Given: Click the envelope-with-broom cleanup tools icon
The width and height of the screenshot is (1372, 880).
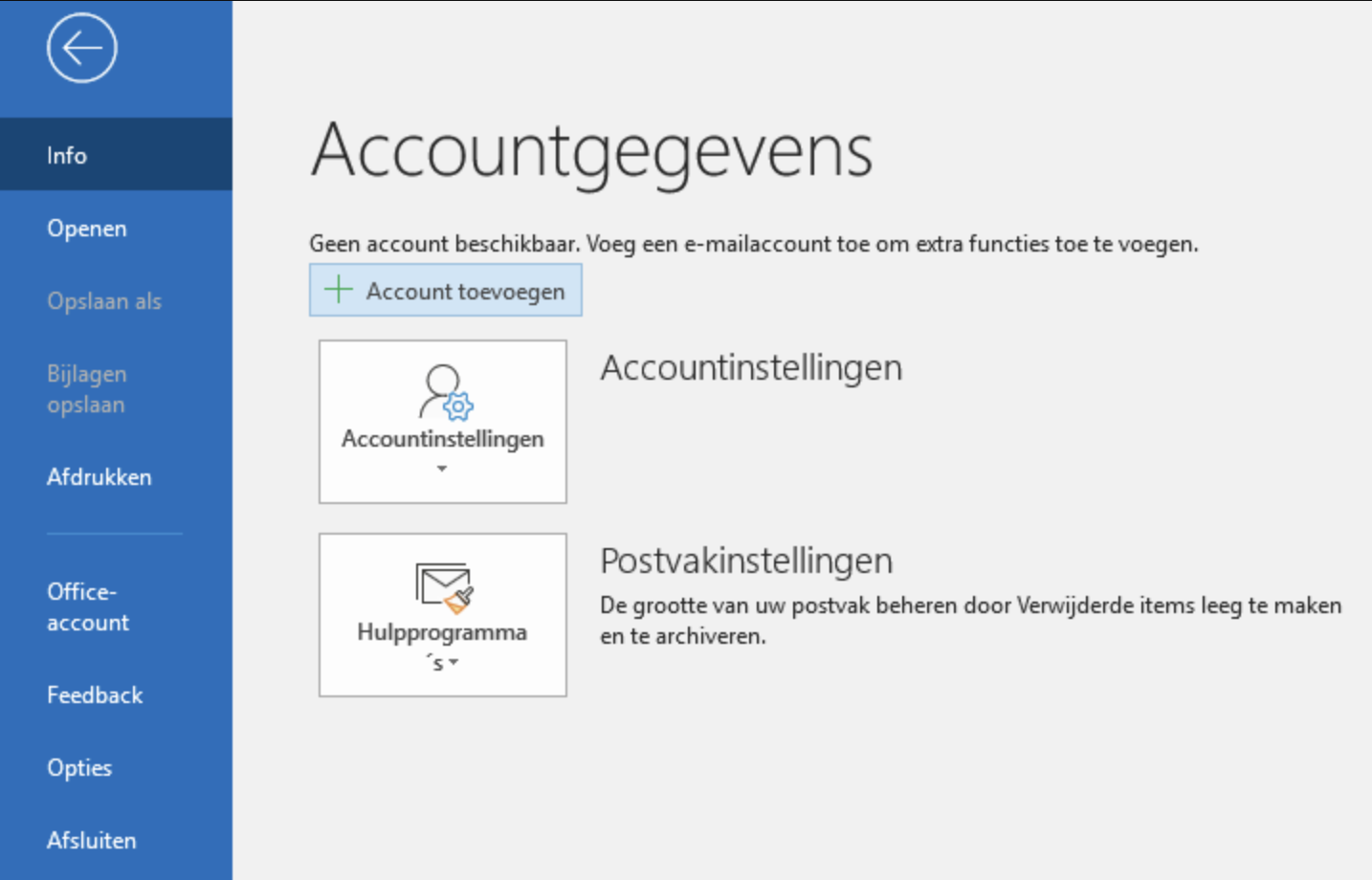Looking at the screenshot, I should click(442, 588).
